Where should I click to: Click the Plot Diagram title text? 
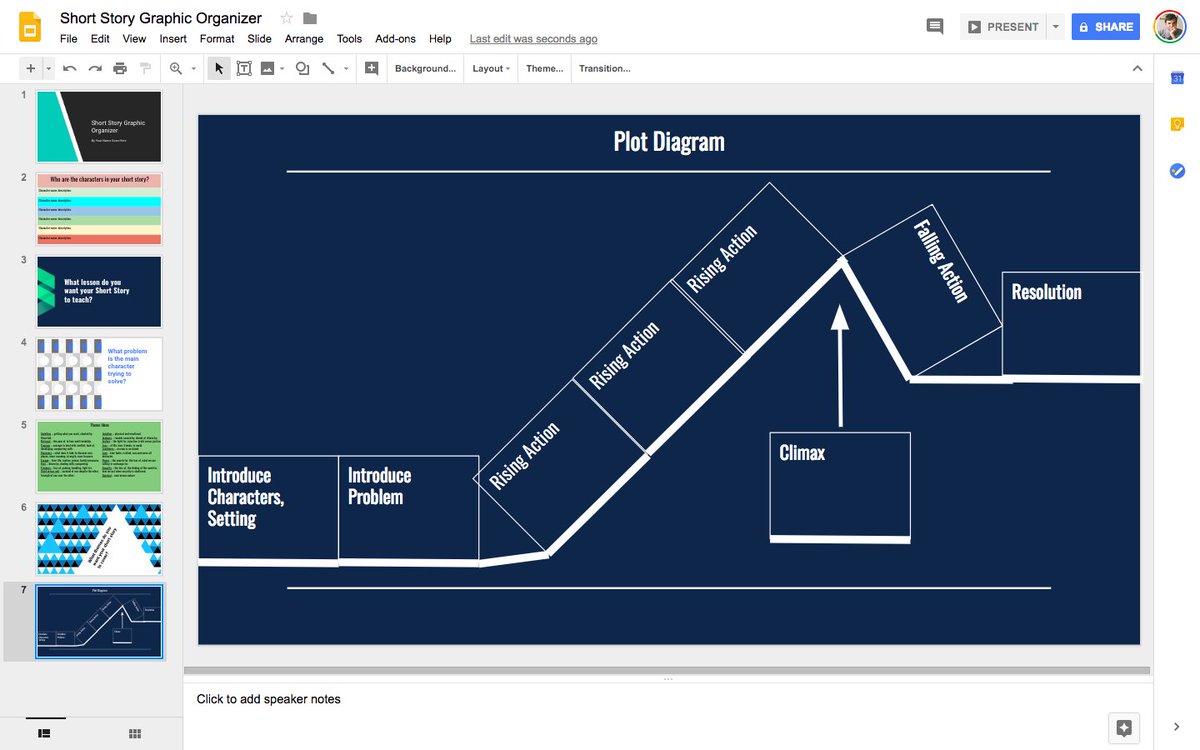(669, 141)
